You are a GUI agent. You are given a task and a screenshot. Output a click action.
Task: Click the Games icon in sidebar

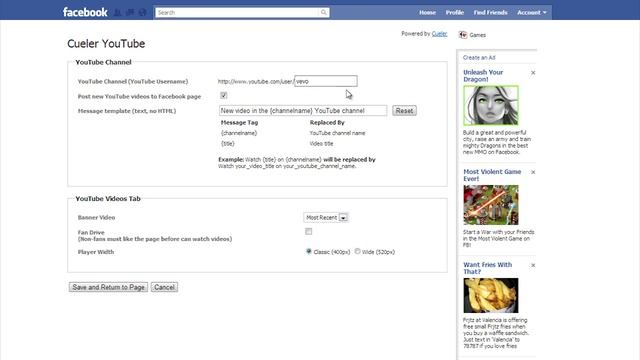462,35
